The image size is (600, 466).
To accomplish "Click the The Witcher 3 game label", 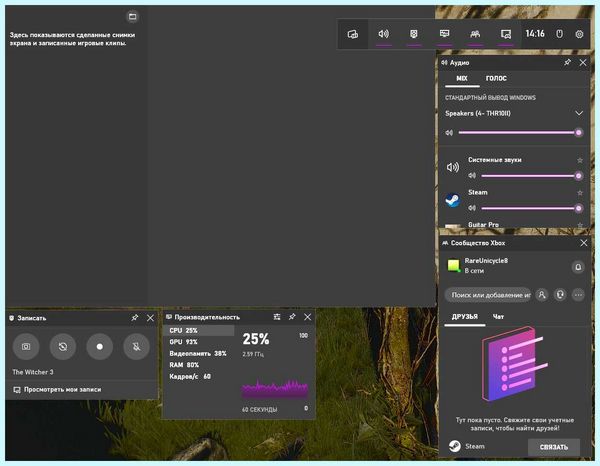I will point(33,372).
